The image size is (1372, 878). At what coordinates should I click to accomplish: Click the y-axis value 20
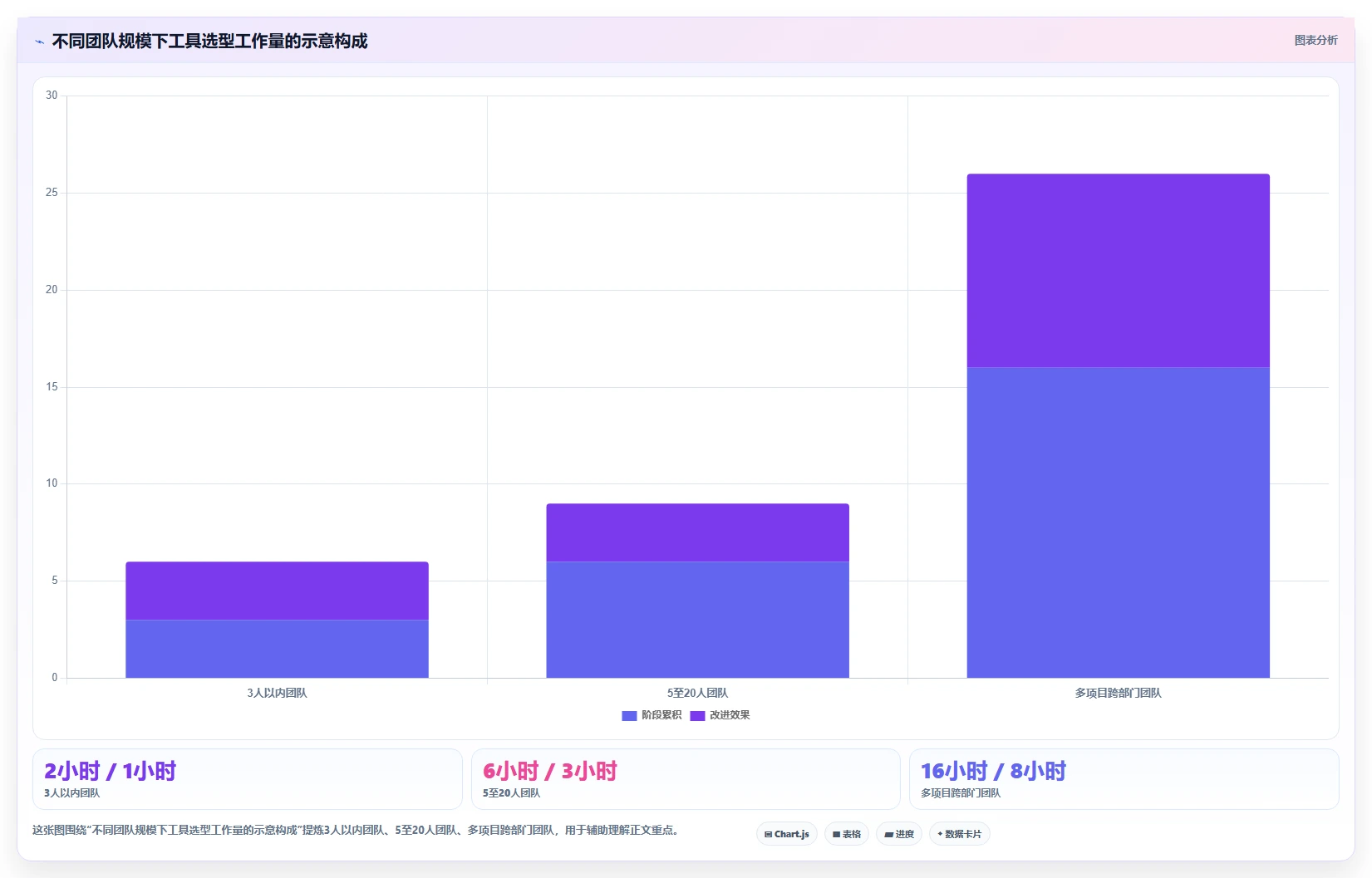[52, 290]
